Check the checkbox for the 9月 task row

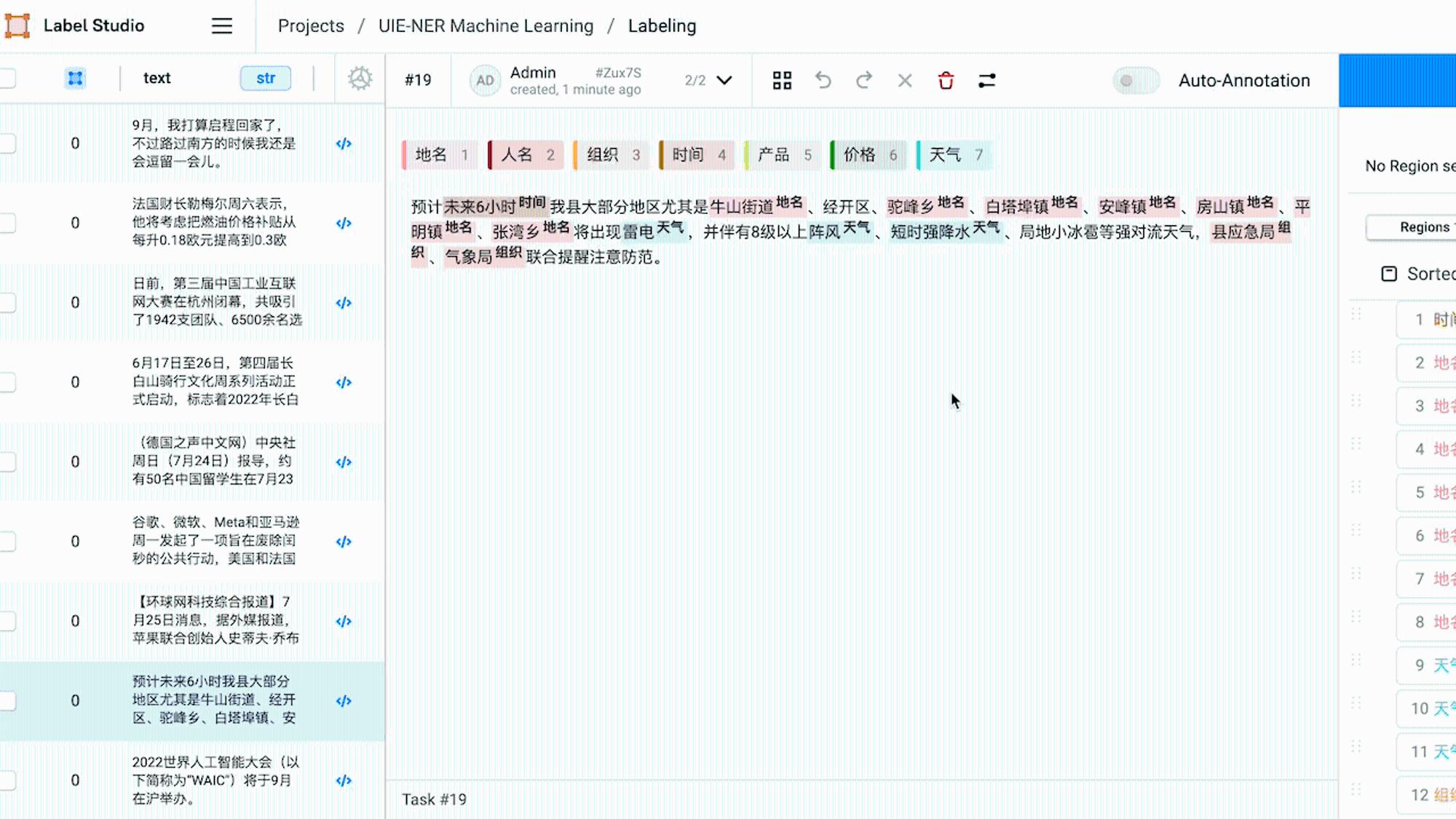coord(7,143)
